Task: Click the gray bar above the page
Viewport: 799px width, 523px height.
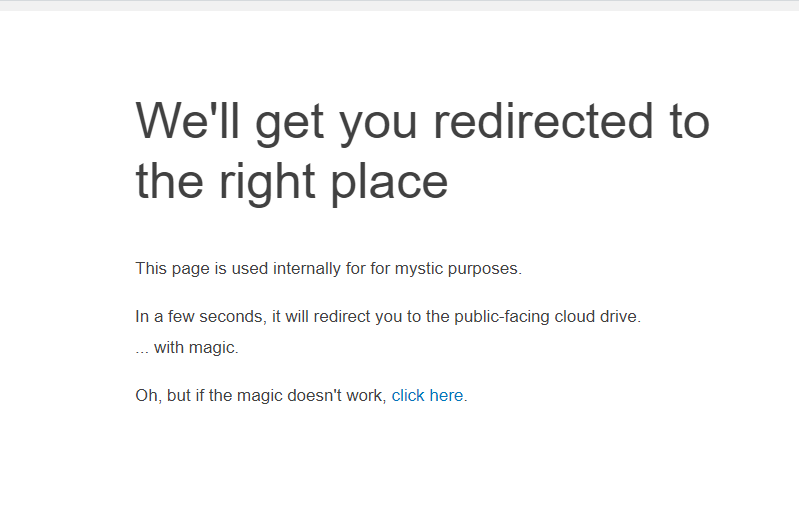Action: pos(400,6)
